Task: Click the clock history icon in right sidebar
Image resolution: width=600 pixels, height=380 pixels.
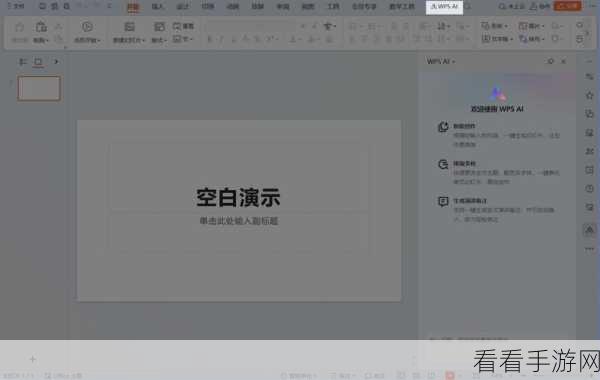Action: point(589,189)
